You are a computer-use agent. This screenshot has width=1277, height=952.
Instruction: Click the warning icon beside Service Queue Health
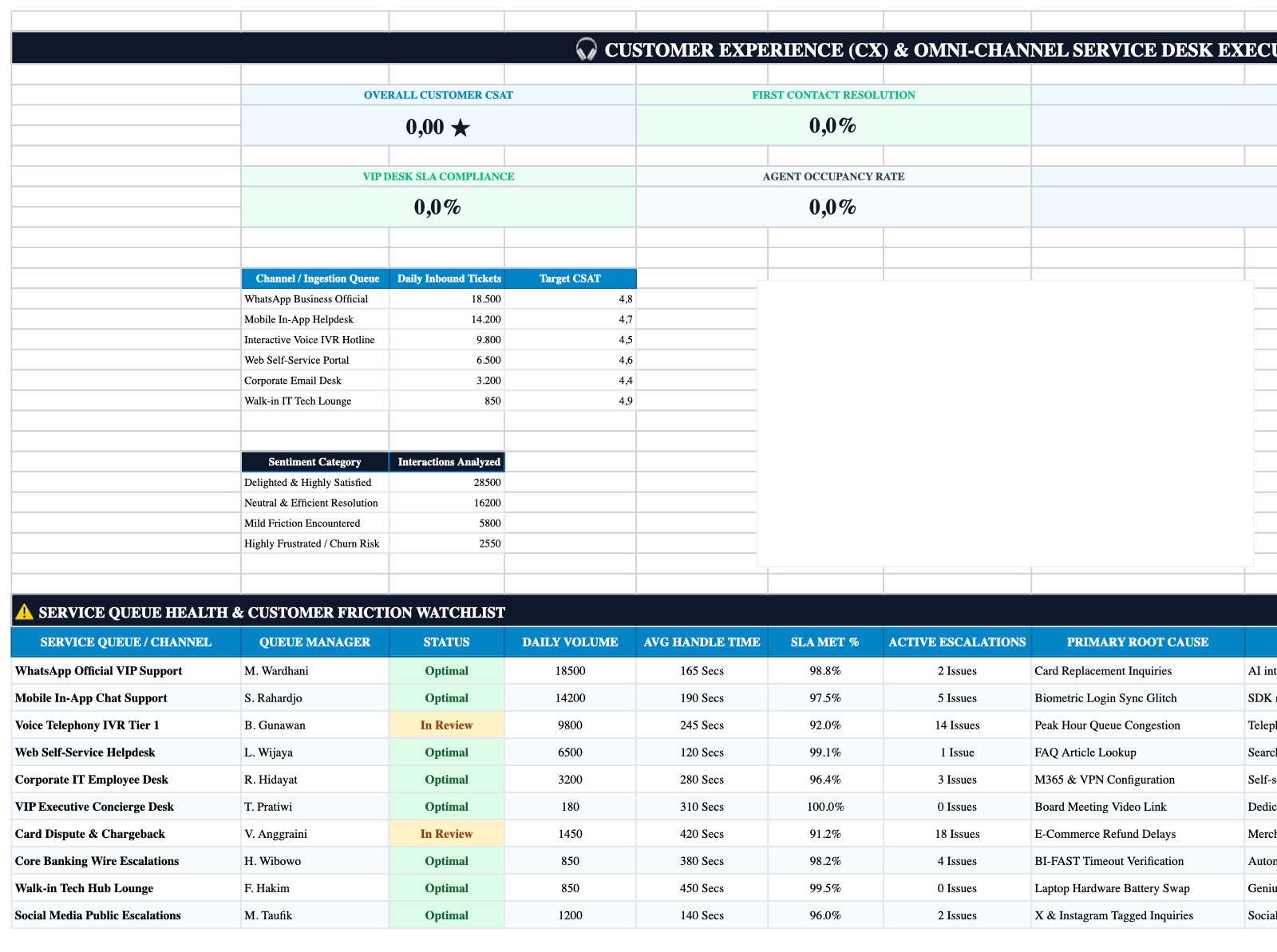[24, 612]
